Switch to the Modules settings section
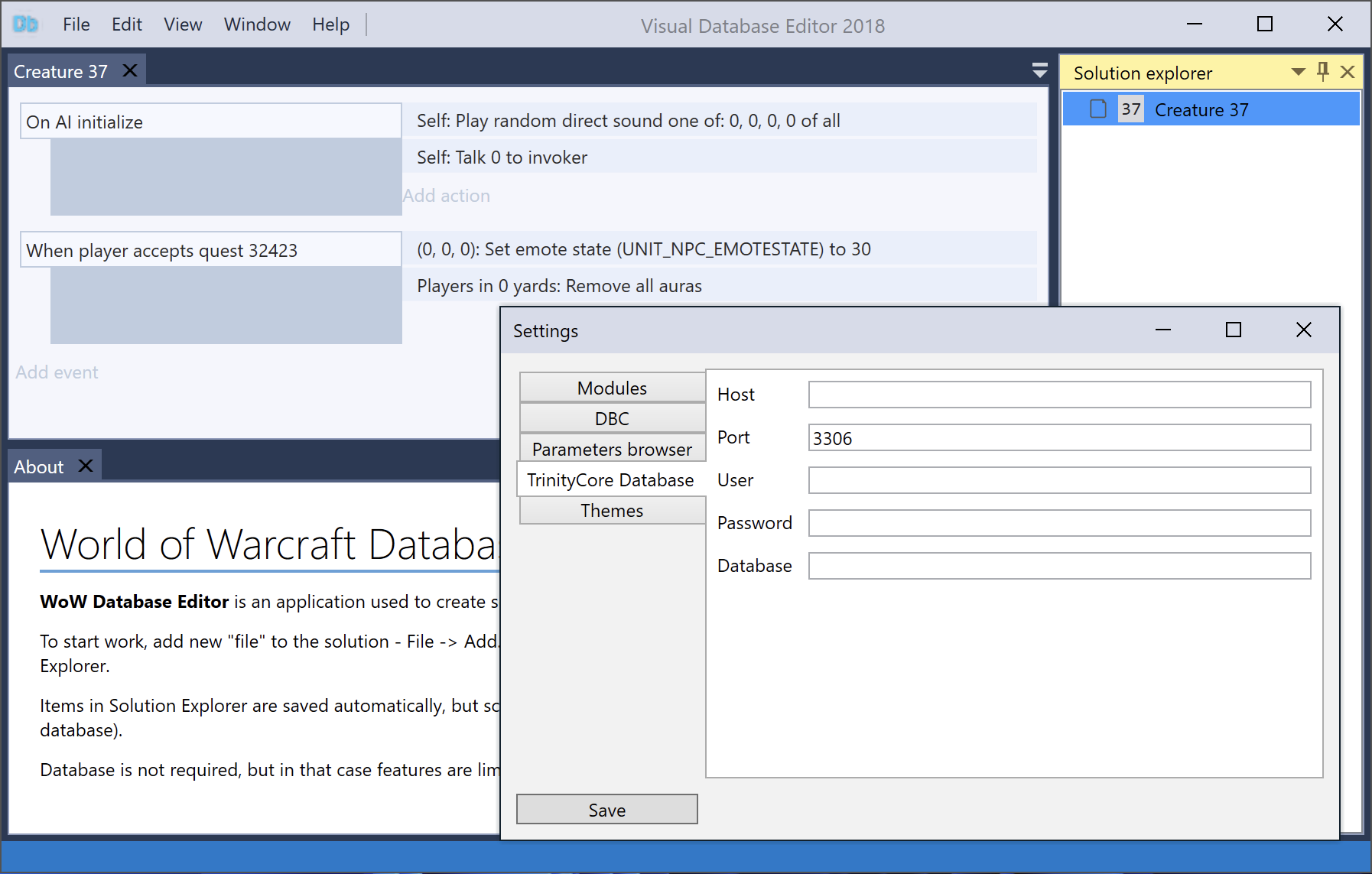This screenshot has width=1372, height=874. [x=611, y=388]
